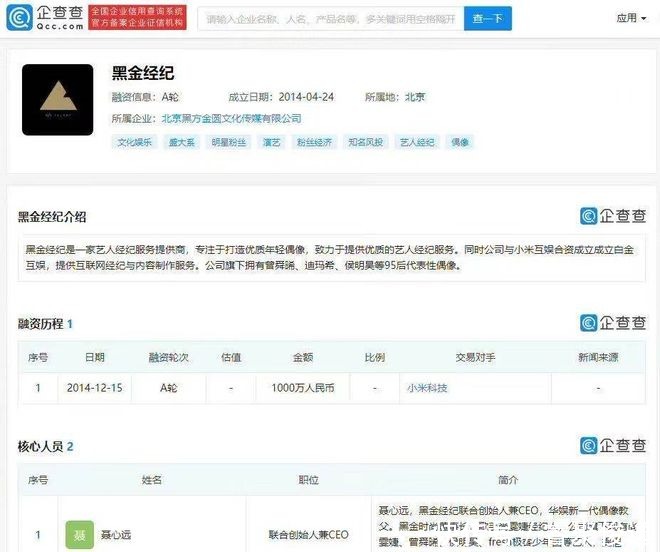Viewport: 660px width, 552px height.
Task: Click the 日期 column header in funding table
Action: coord(95,357)
